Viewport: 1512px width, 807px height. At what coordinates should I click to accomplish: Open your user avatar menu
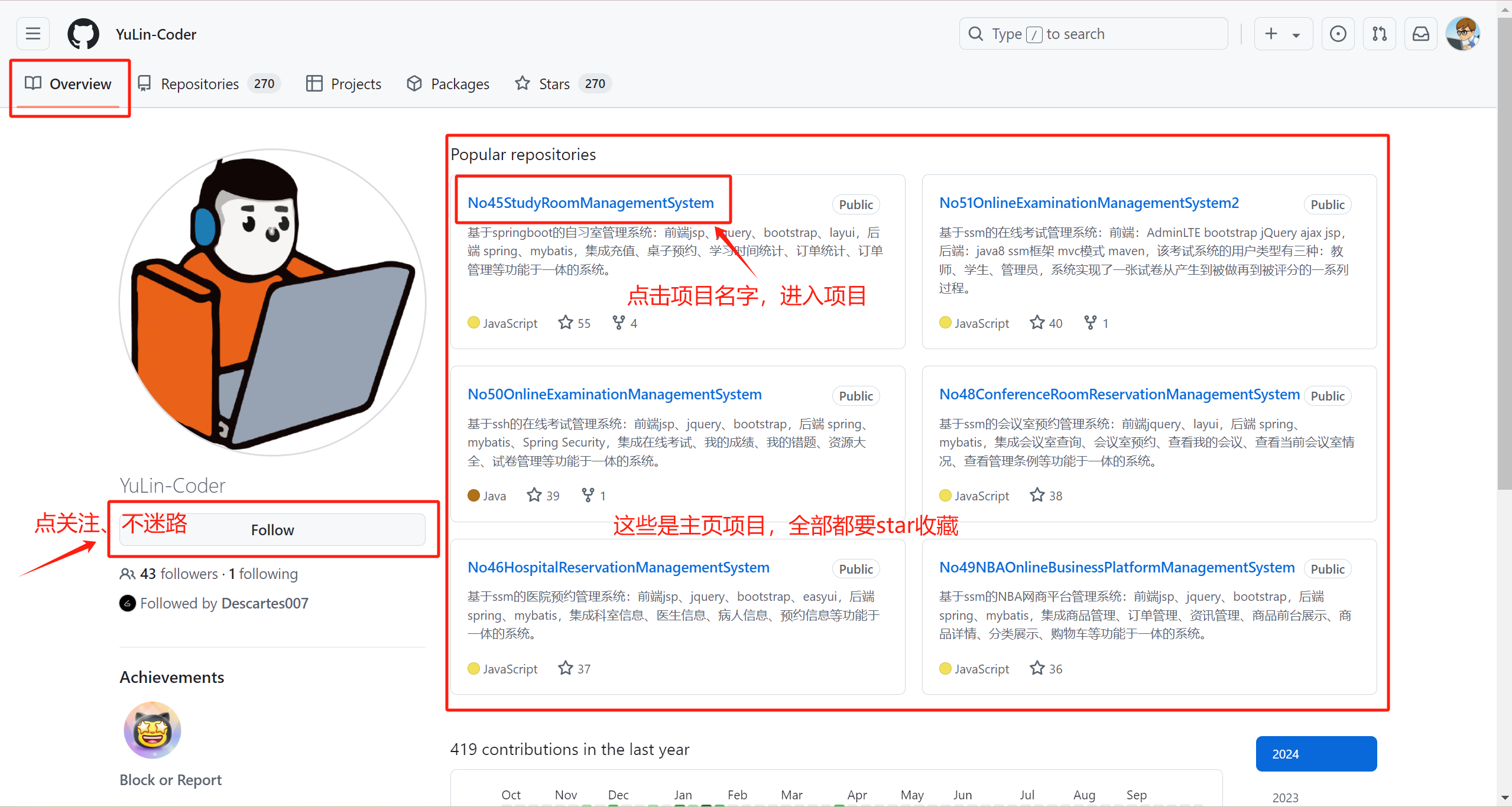point(1462,34)
